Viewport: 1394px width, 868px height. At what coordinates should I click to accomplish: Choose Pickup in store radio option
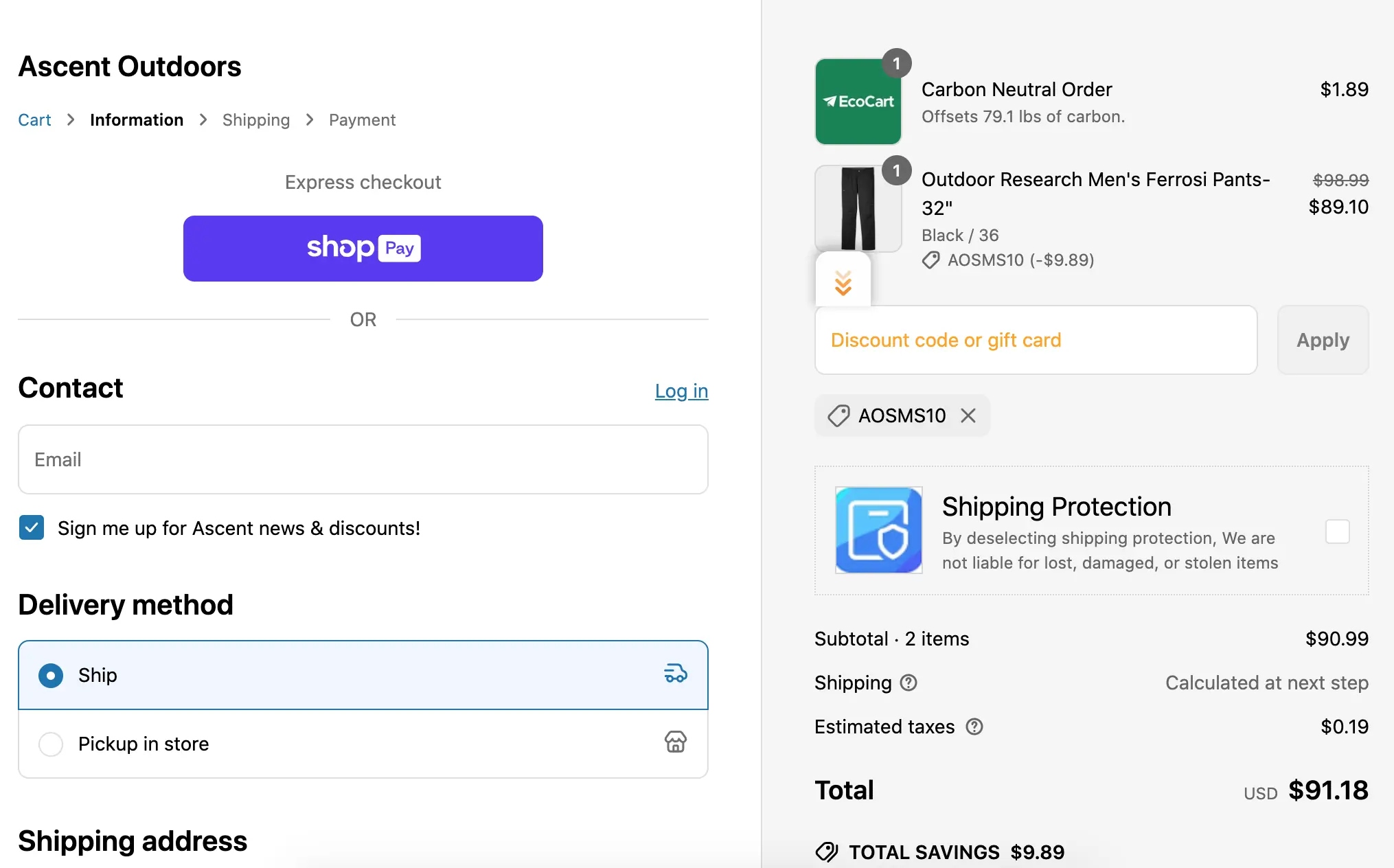(x=51, y=744)
